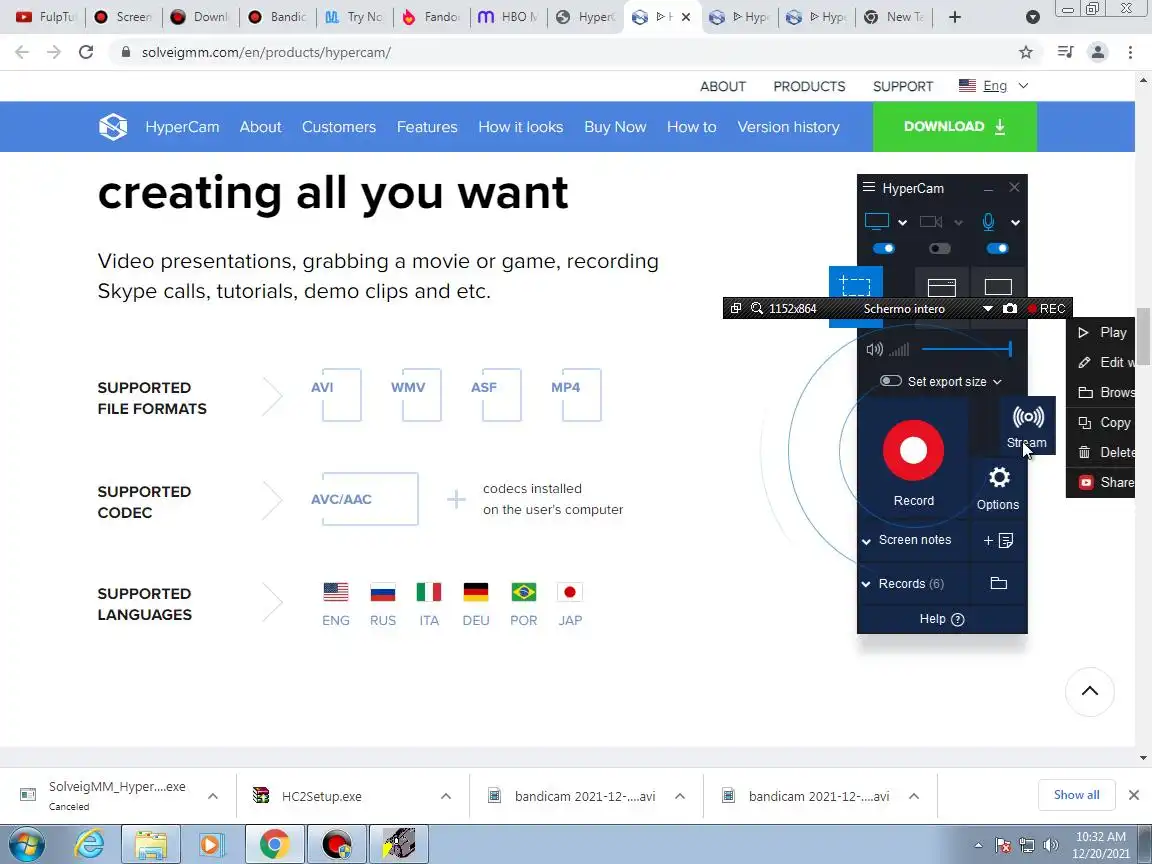
Task: Open the HyperCam hamburger menu icon
Action: 868,187
